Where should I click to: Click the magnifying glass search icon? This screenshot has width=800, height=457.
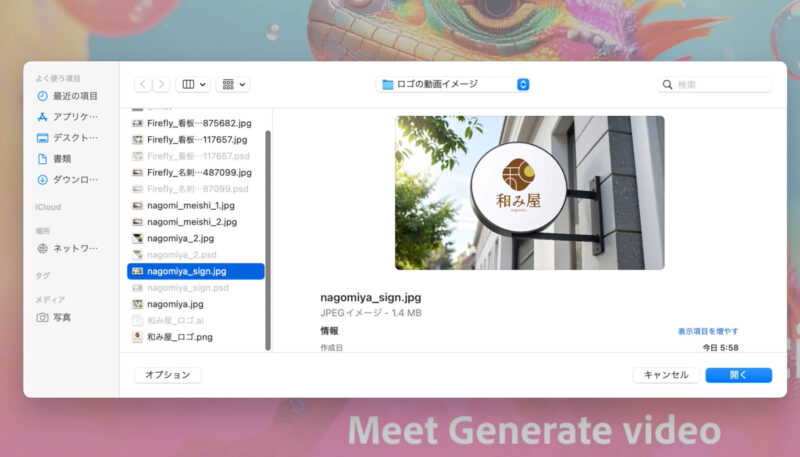click(667, 84)
